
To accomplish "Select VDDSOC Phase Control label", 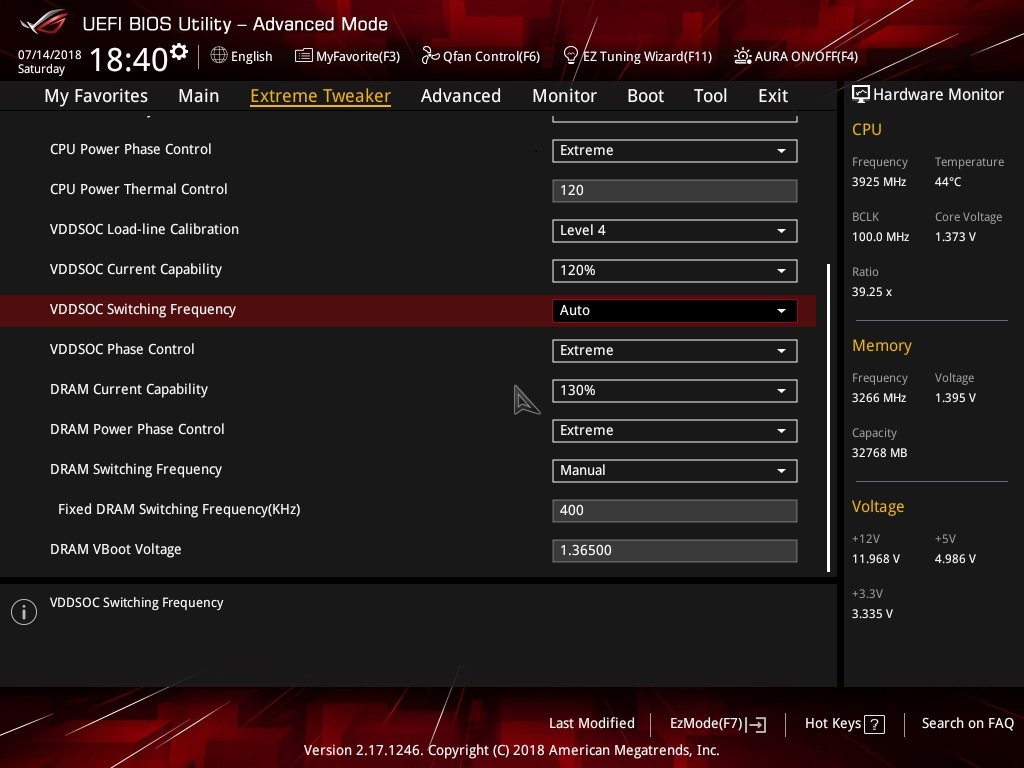I will (122, 349).
